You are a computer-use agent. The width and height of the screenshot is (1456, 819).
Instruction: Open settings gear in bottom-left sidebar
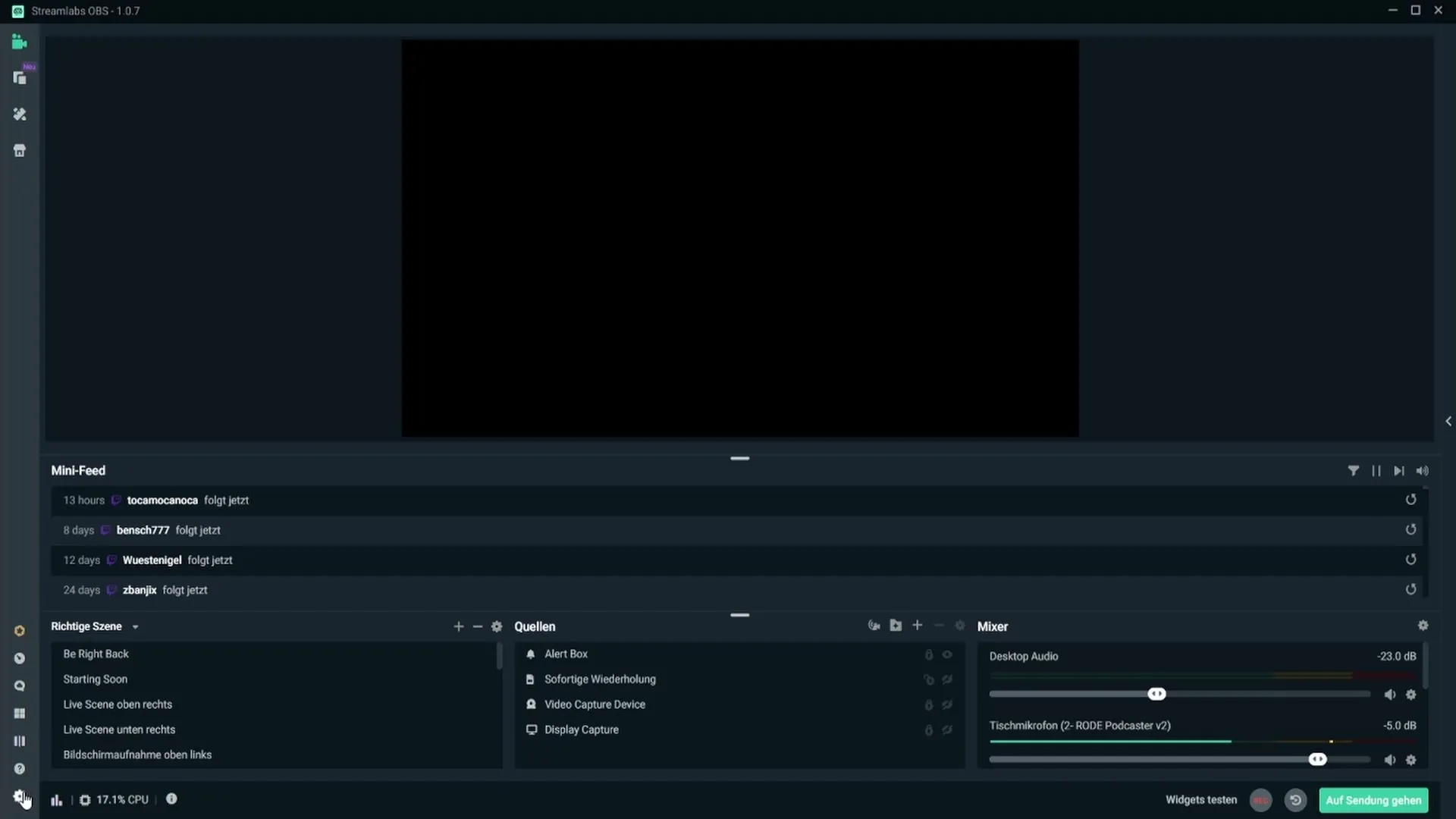coord(20,796)
